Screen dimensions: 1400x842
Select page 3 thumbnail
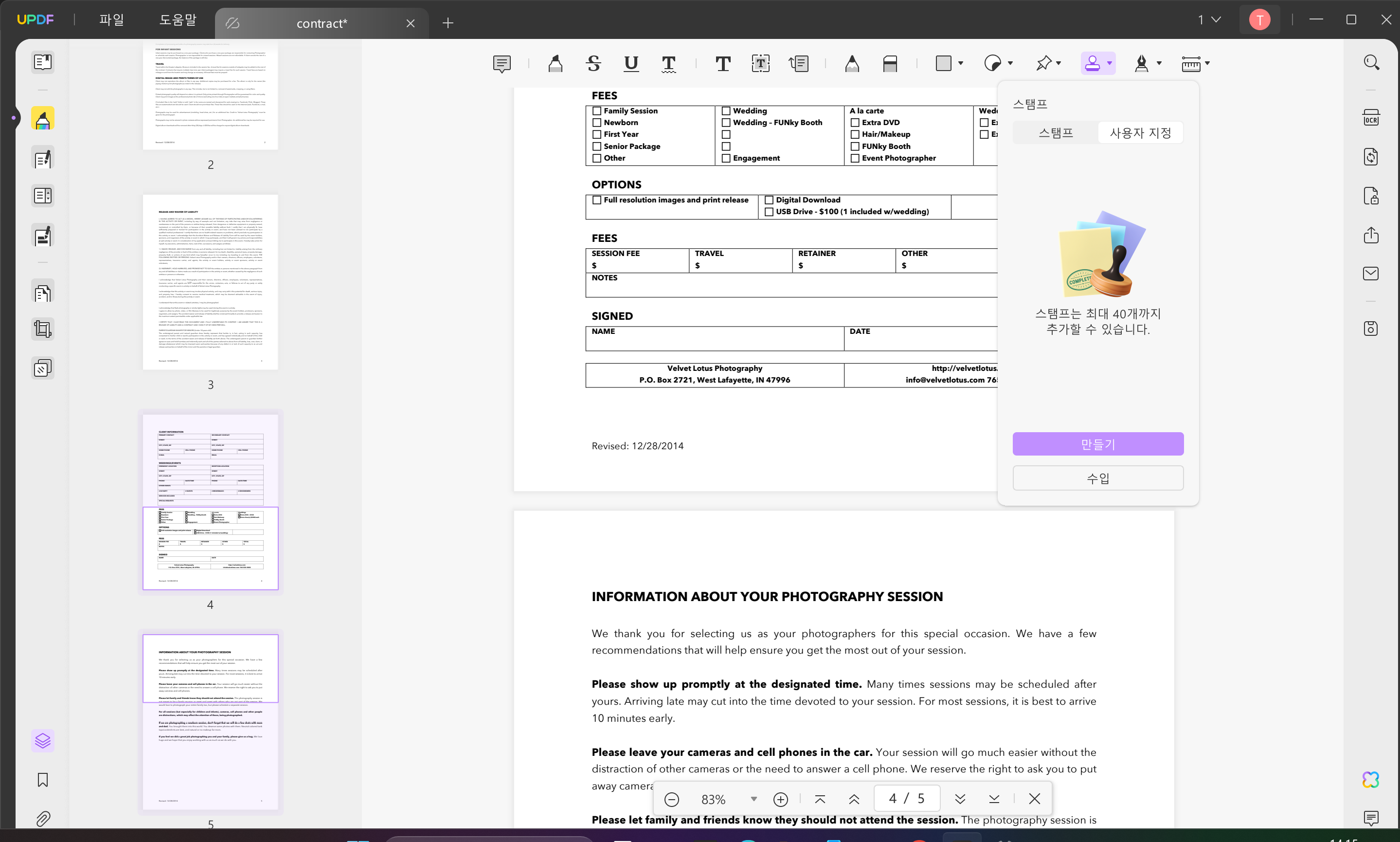click(x=210, y=282)
